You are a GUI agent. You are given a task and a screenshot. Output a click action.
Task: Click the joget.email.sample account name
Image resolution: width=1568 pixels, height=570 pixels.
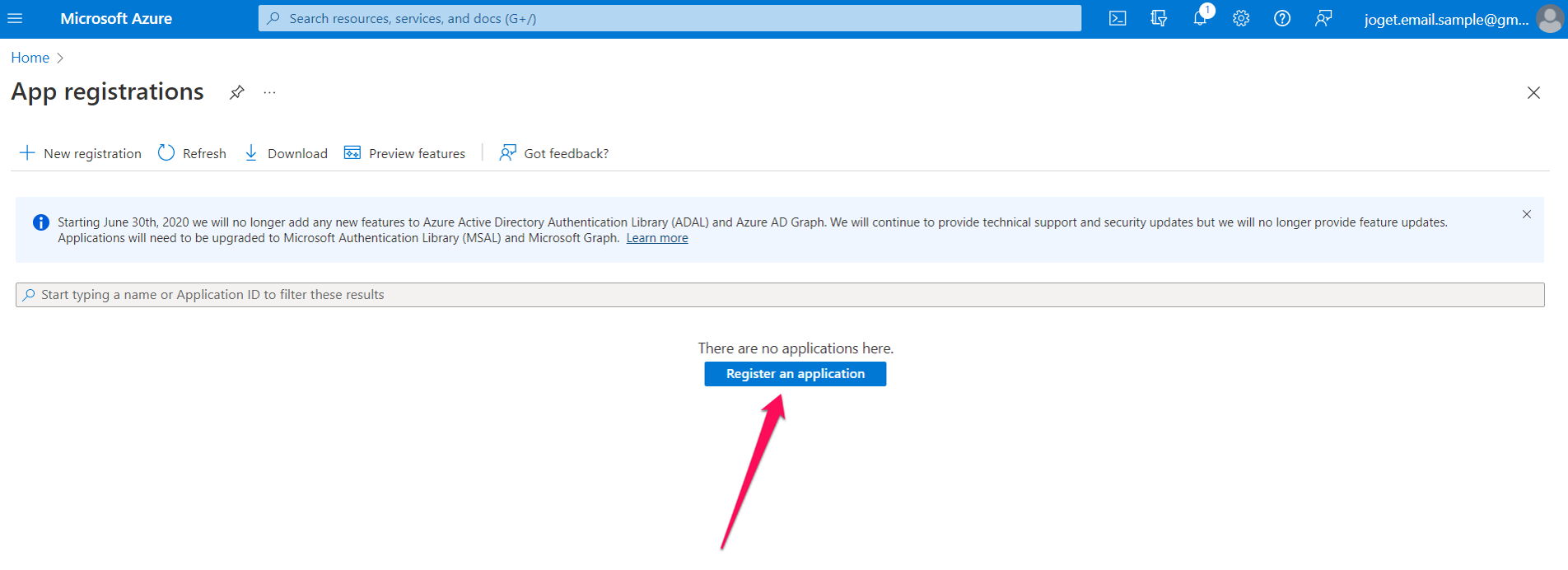click(x=1446, y=19)
